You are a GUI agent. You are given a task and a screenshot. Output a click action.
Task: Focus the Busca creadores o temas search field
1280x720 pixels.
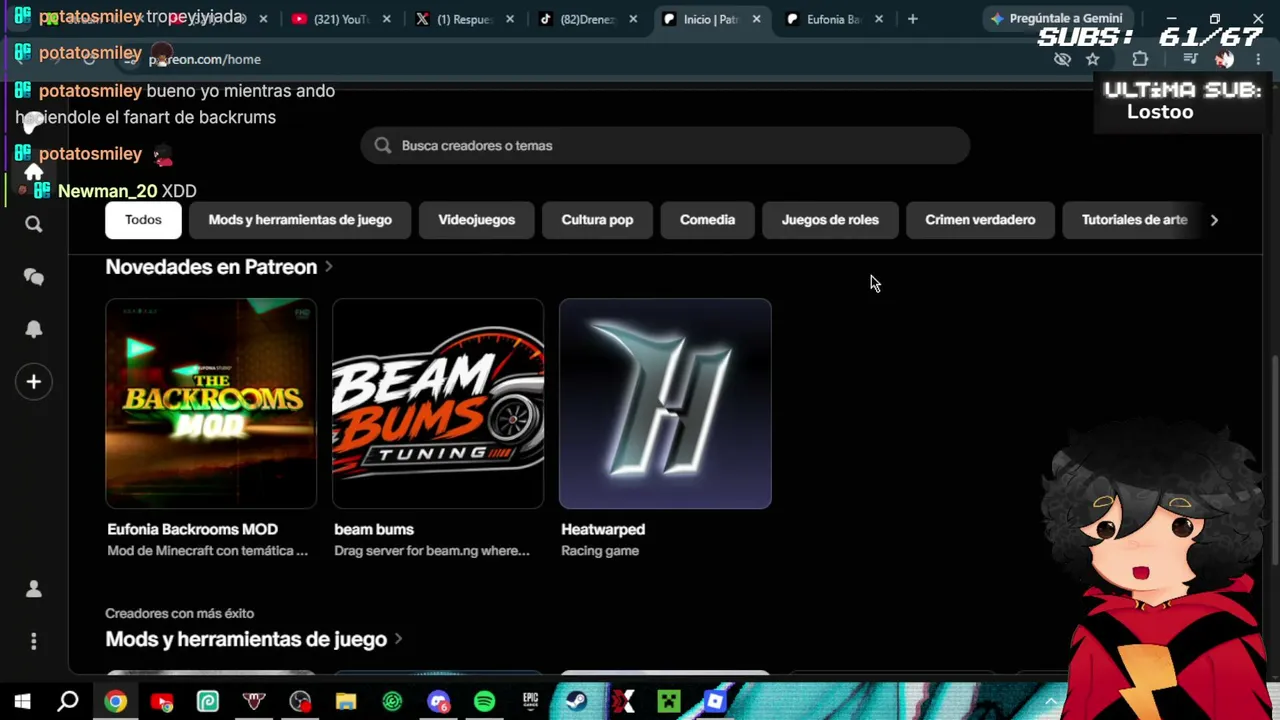(665, 146)
